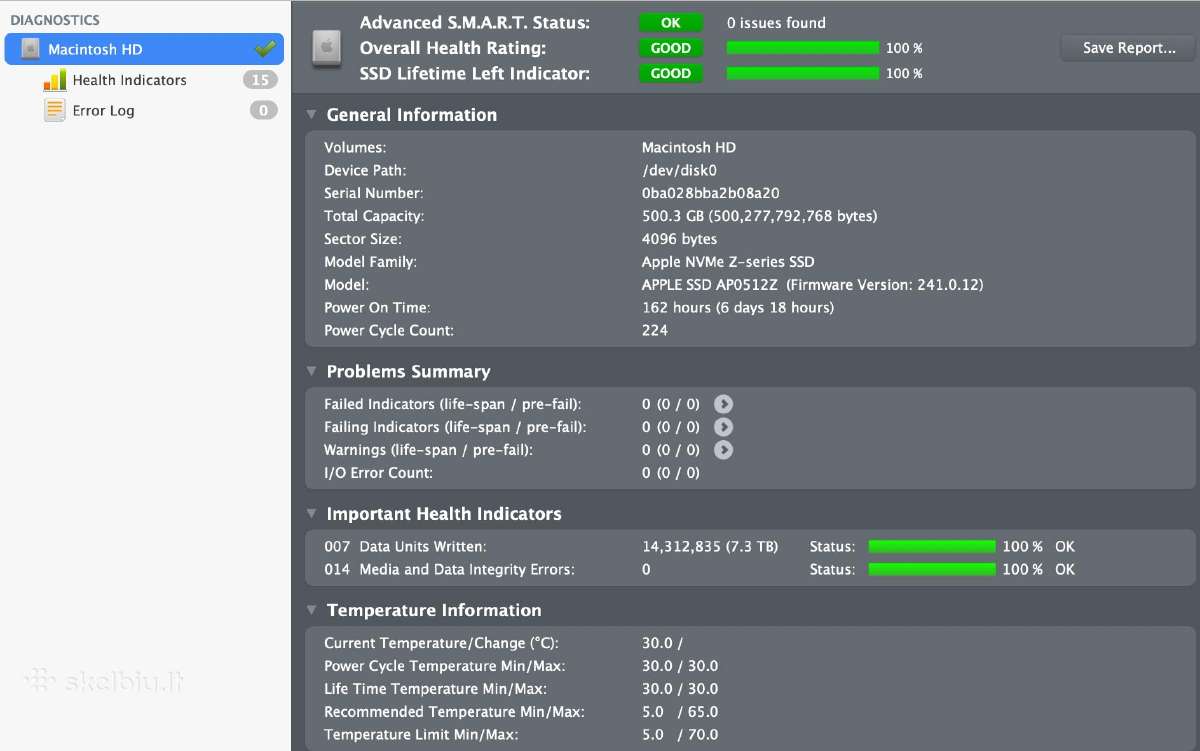The image size is (1200, 751).
Task: Click the SSD Lifetime Left progress bar
Action: [x=803, y=73]
